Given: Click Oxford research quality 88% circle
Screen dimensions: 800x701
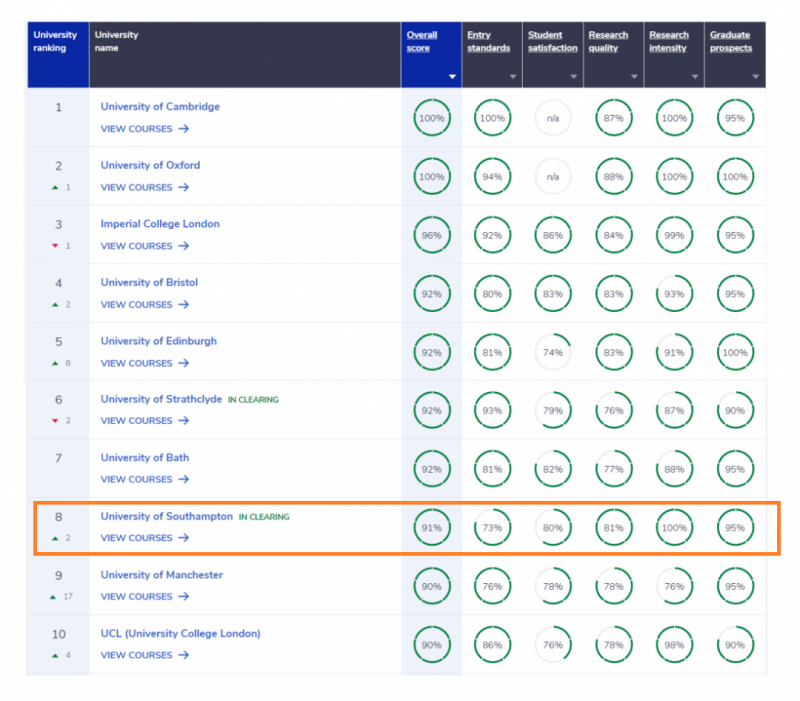Looking at the screenshot, I should point(614,177).
